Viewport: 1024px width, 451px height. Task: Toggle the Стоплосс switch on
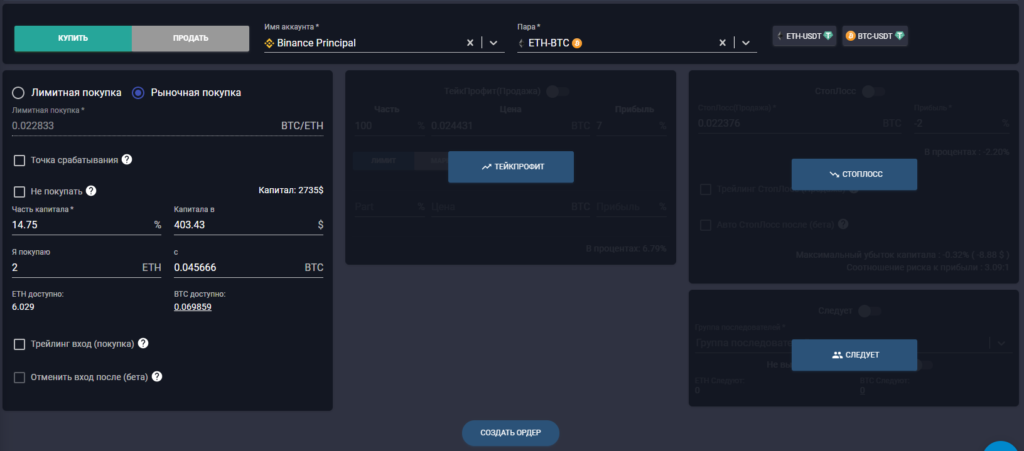tap(874, 92)
